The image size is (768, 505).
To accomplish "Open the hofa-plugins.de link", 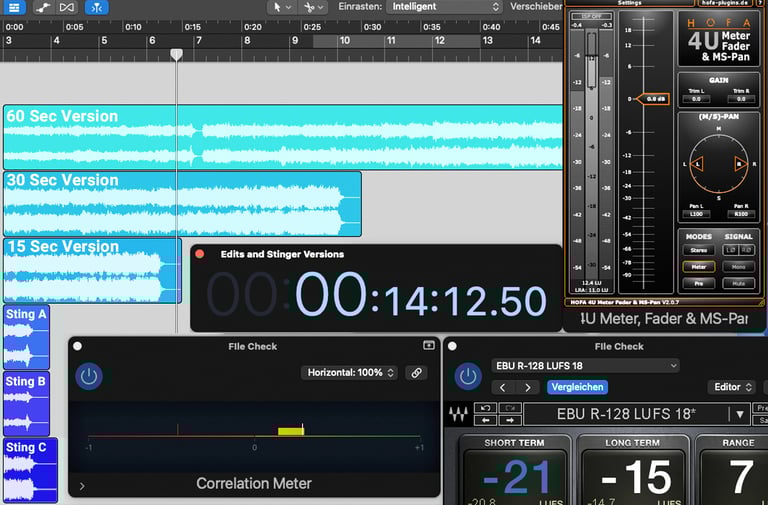I will coord(725,2).
